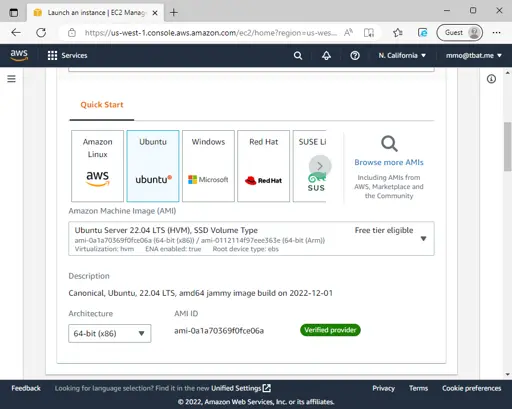
Task: Select the Ubuntu AMI card
Action: tap(153, 166)
